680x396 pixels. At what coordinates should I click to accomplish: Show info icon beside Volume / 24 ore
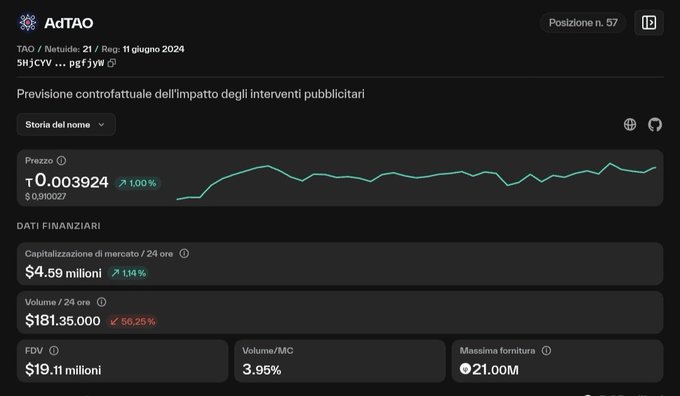[101, 302]
